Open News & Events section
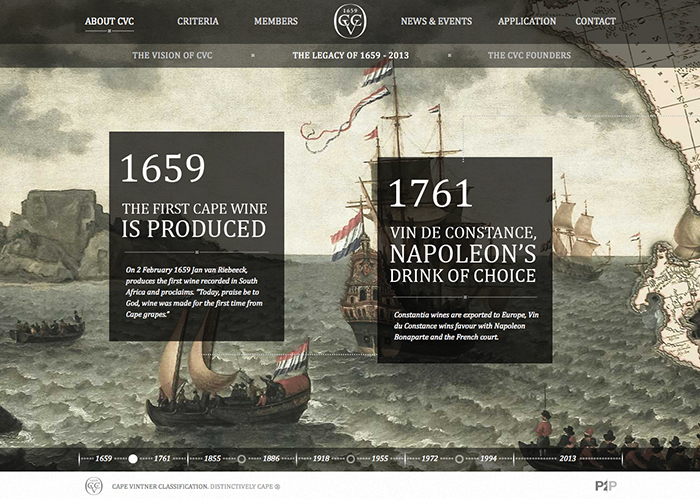The width and height of the screenshot is (700, 500). [436, 21]
